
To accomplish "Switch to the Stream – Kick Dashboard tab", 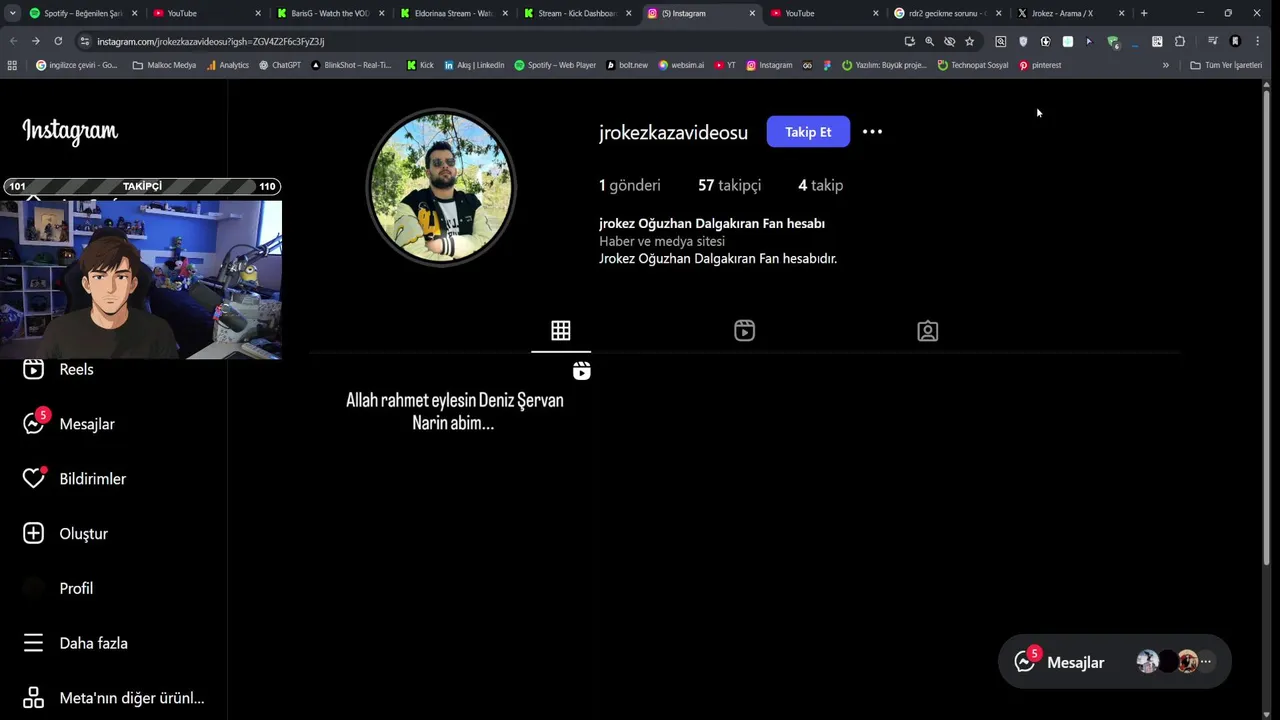I will pyautogui.click(x=576, y=13).
